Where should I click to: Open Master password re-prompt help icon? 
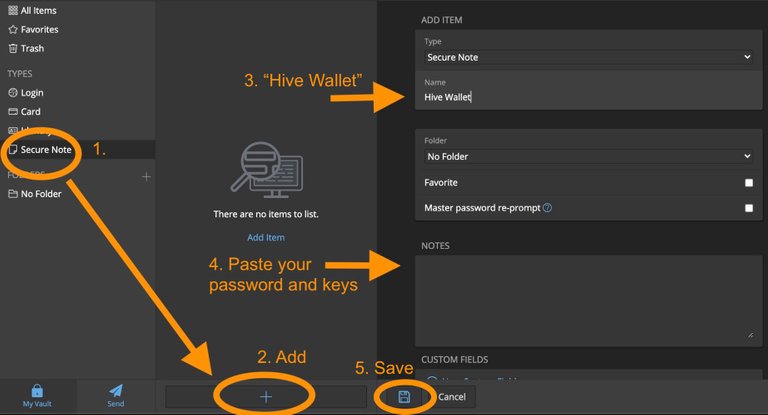click(548, 208)
